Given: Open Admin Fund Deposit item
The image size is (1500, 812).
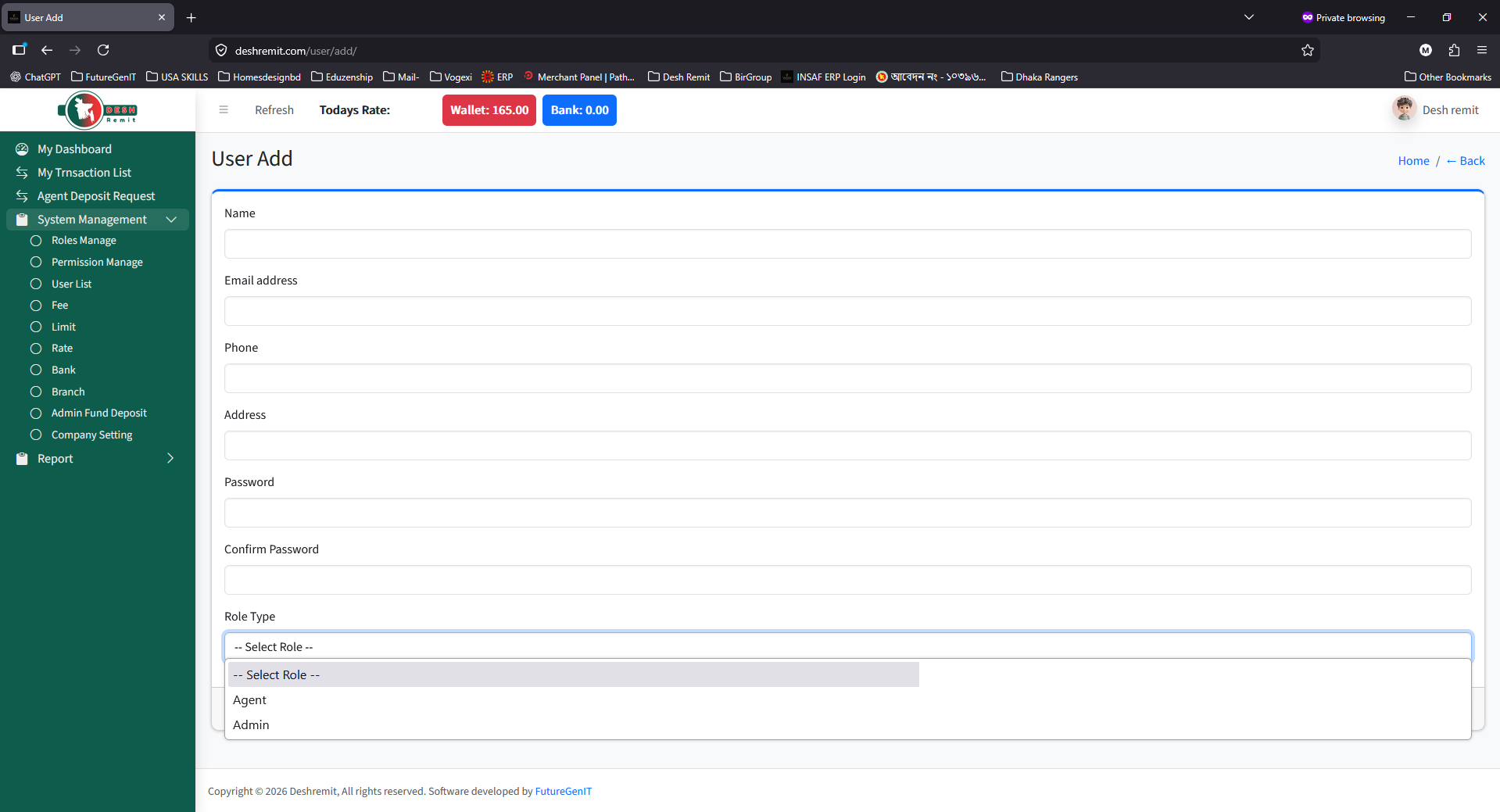Looking at the screenshot, I should click(x=98, y=413).
